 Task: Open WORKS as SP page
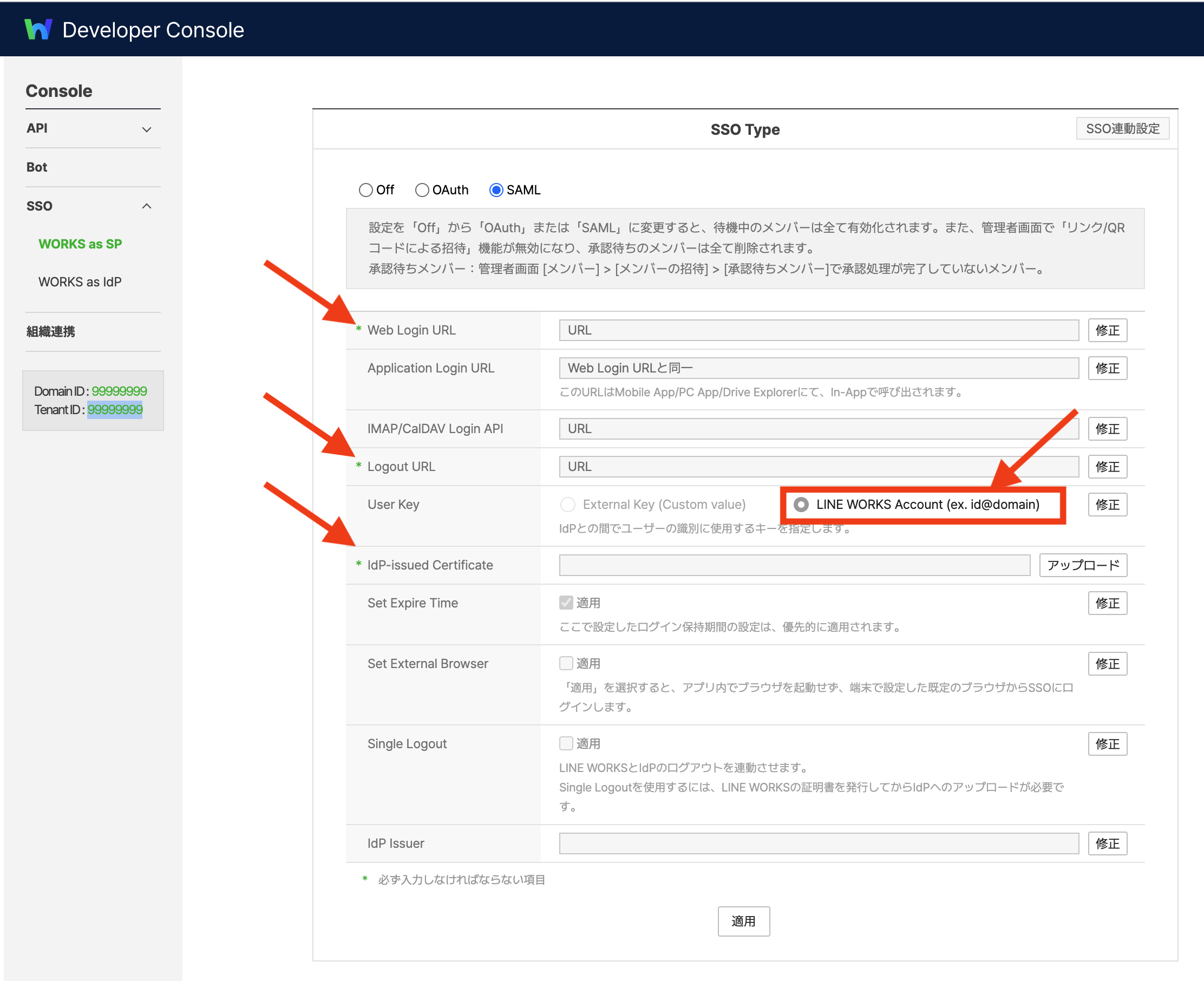pyautogui.click(x=80, y=244)
